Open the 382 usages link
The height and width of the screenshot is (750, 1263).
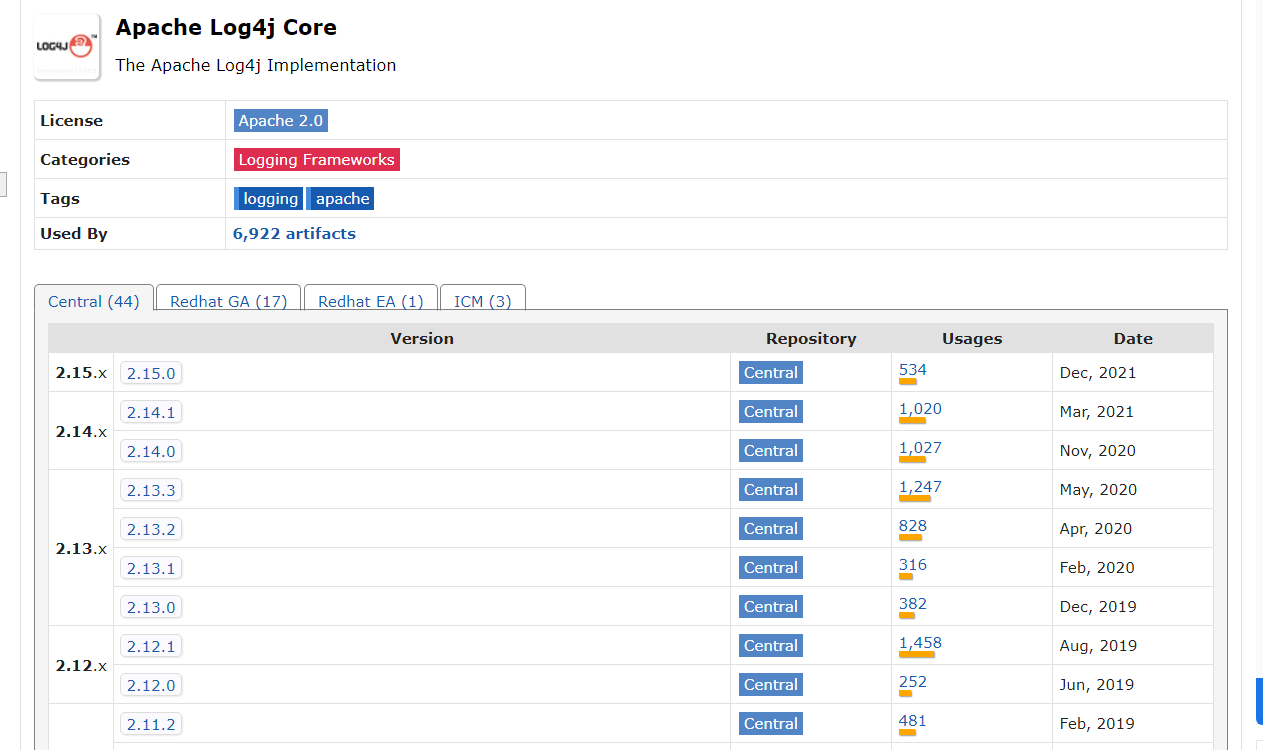913,604
